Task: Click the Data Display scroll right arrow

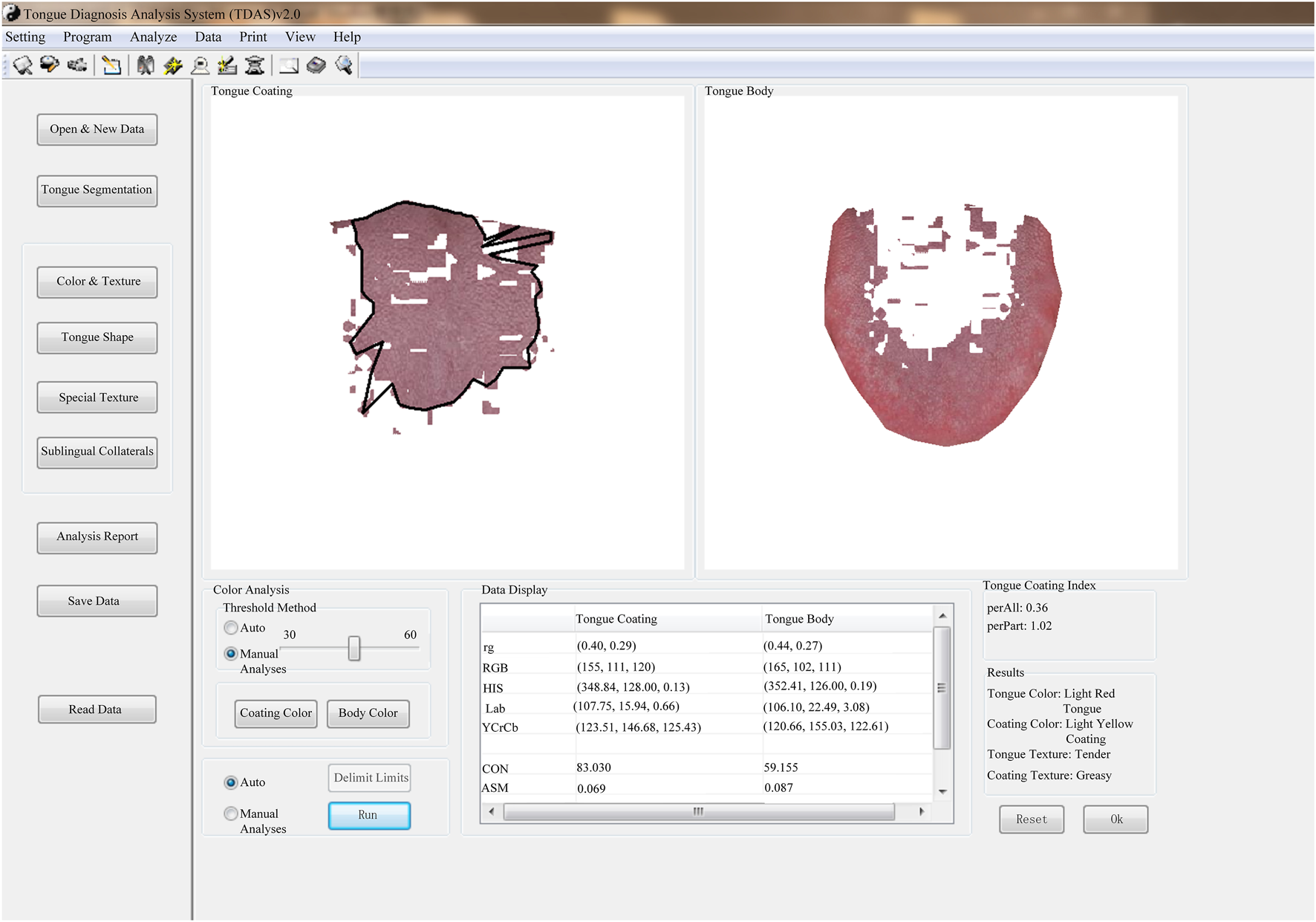Action: click(922, 812)
